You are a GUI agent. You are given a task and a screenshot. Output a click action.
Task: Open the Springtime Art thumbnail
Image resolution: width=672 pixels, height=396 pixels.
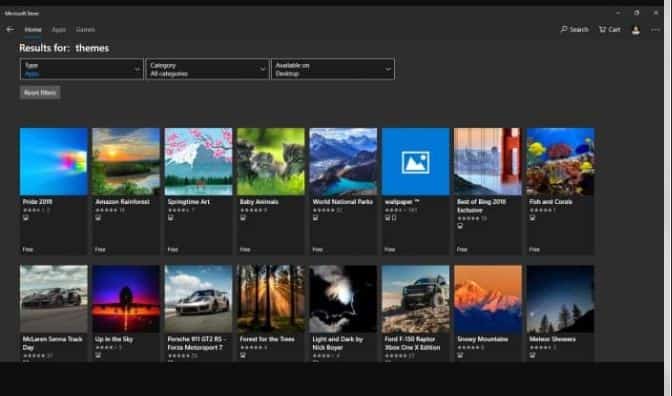pos(198,162)
